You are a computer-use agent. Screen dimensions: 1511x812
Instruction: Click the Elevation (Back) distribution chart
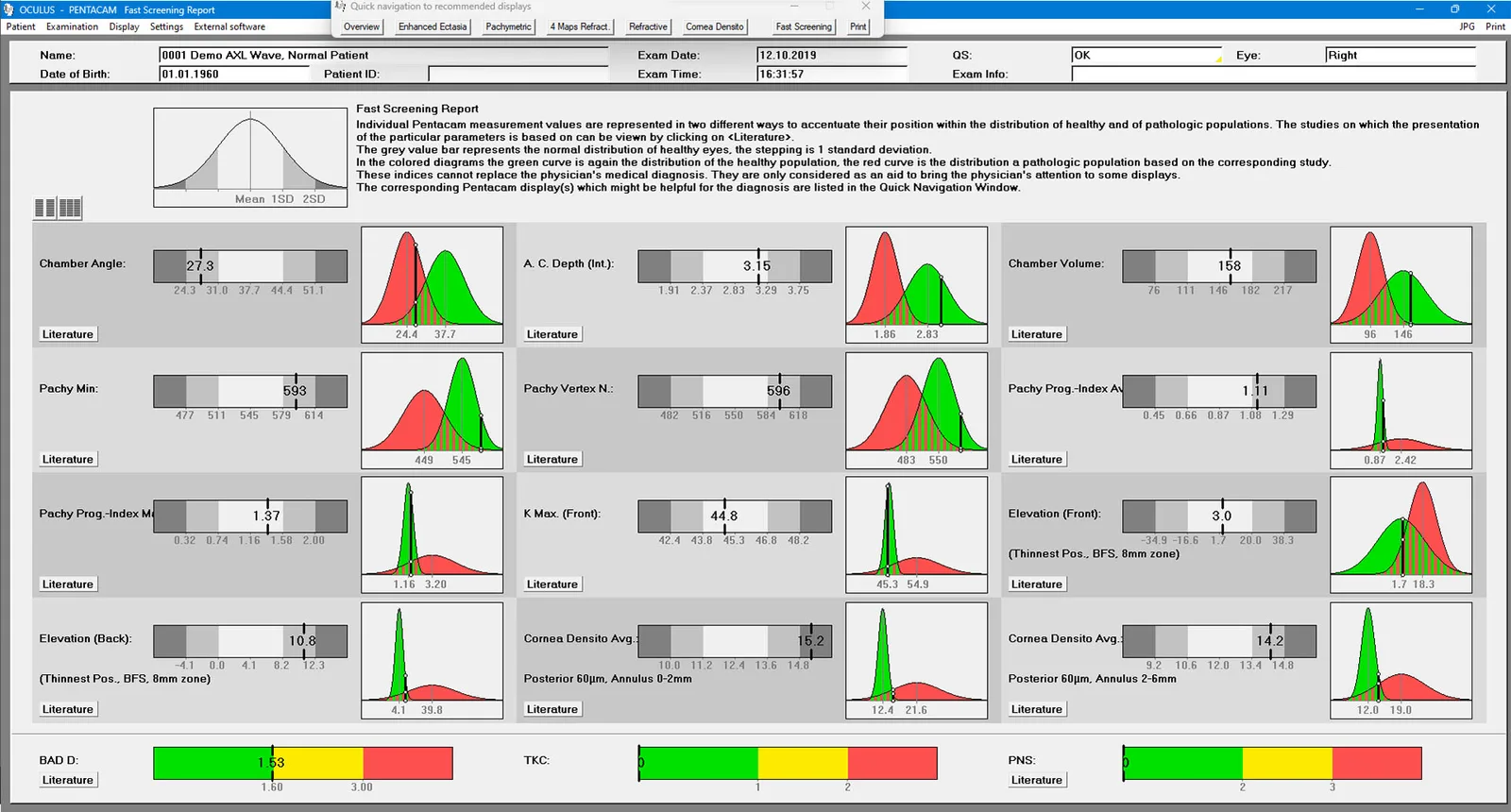tap(433, 661)
